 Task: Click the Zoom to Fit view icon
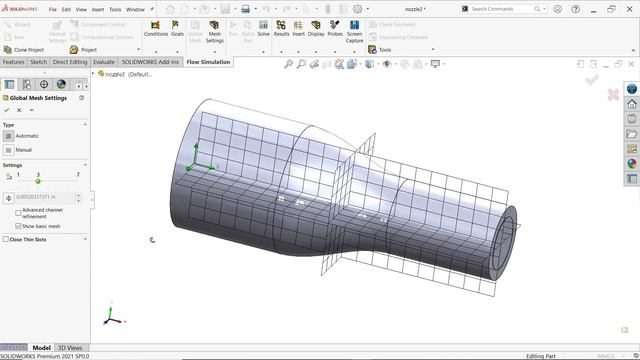pyautogui.click(x=289, y=64)
